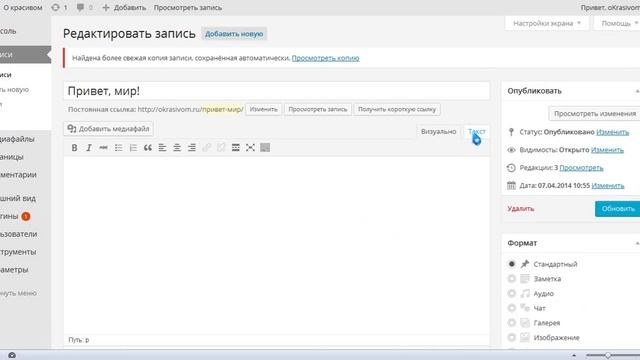Insert numbered list
Viewport: 640px width, 360px height.
(133, 148)
